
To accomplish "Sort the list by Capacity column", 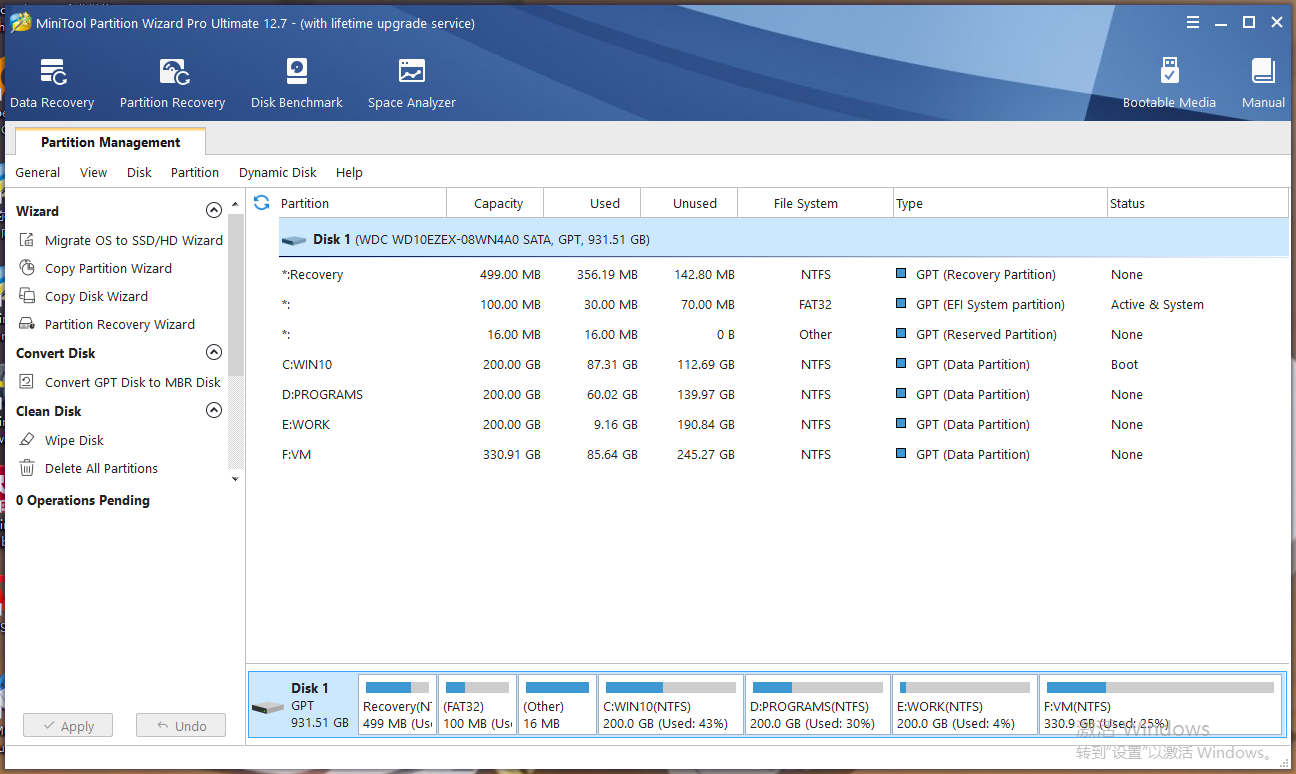I will 497,203.
